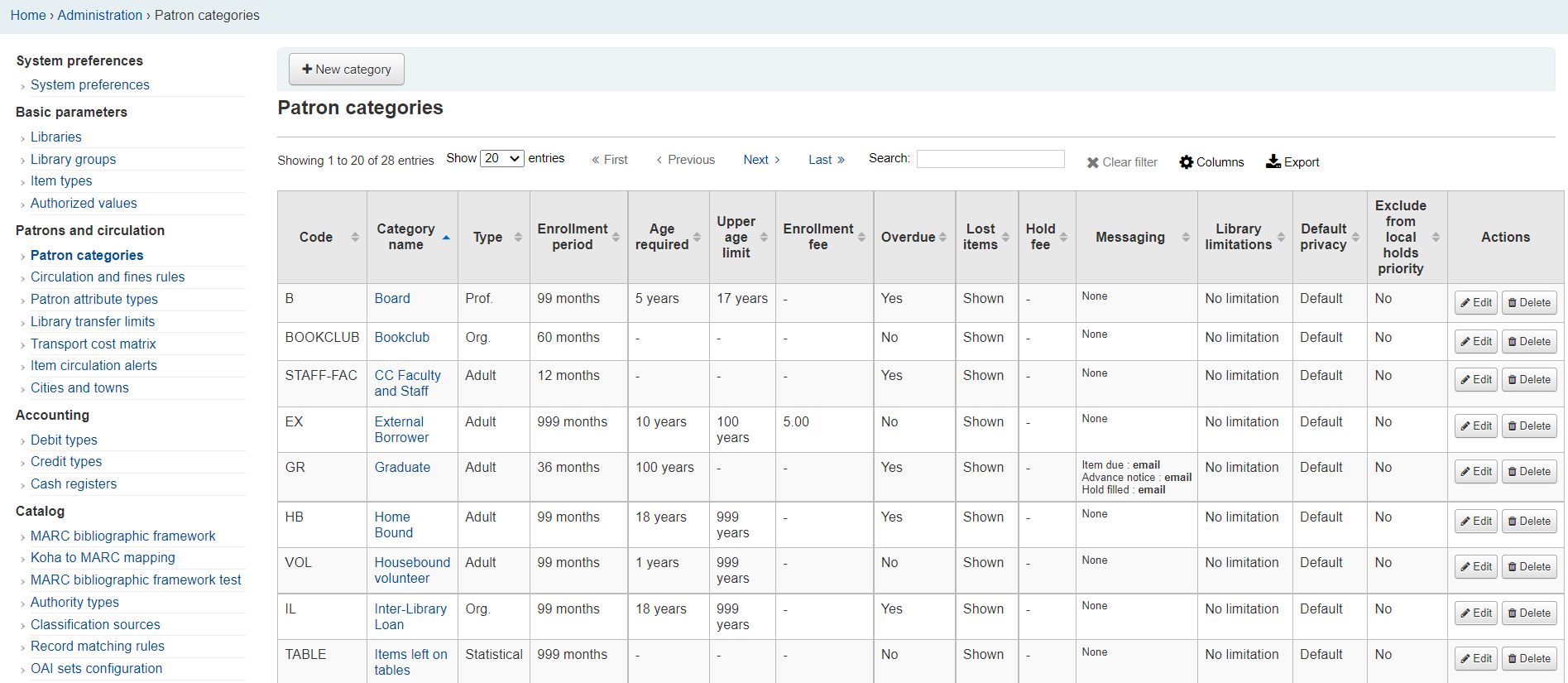
Task: Open Classification sources link
Action: click(95, 624)
